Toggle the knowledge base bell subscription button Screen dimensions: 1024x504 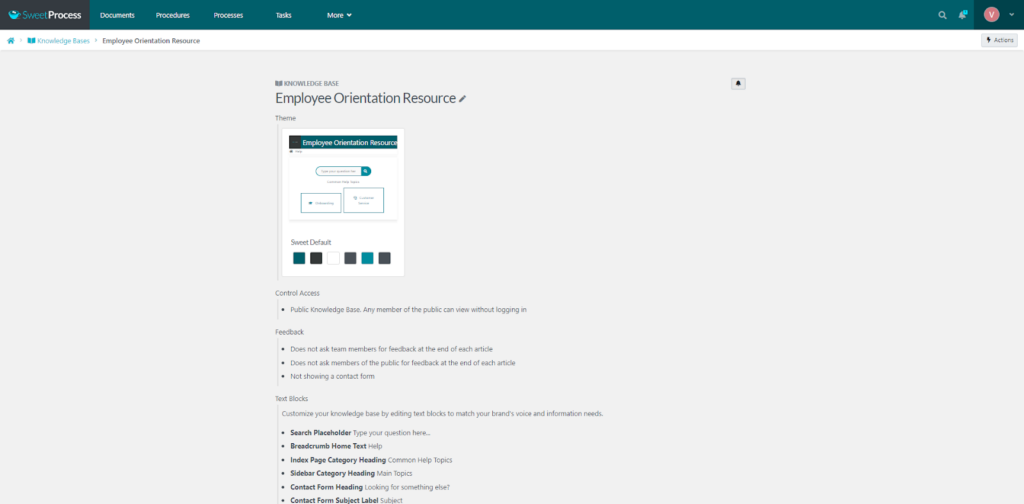pyautogui.click(x=738, y=83)
